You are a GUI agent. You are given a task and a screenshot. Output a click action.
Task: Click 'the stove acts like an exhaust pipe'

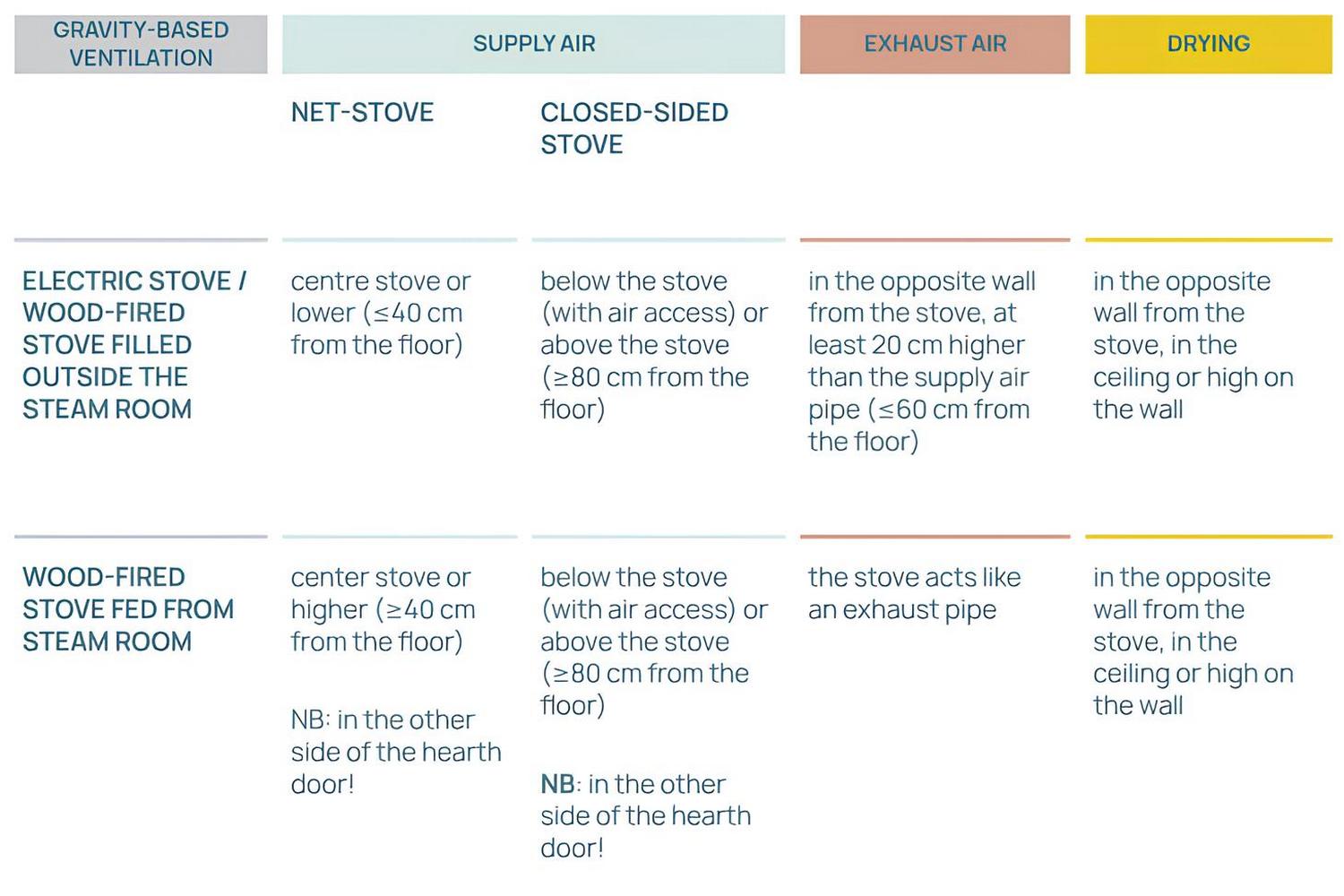point(914,593)
